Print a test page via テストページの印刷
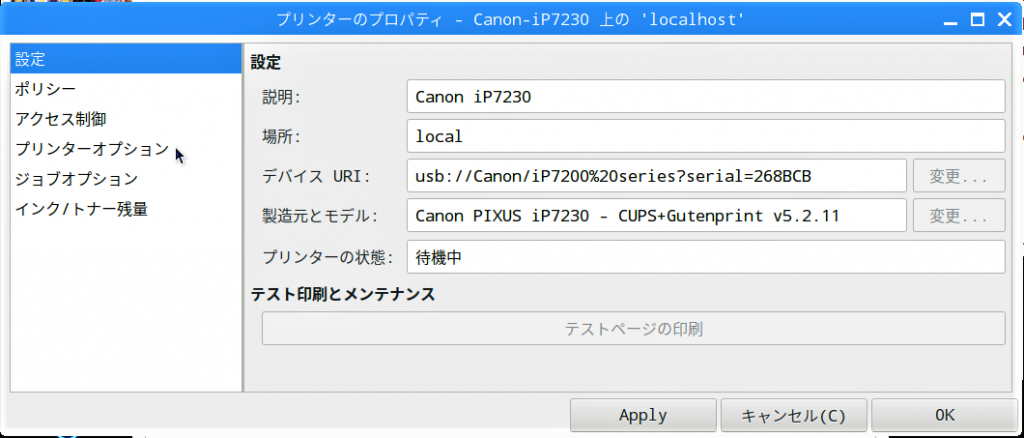This screenshot has width=1024, height=438. (x=633, y=328)
